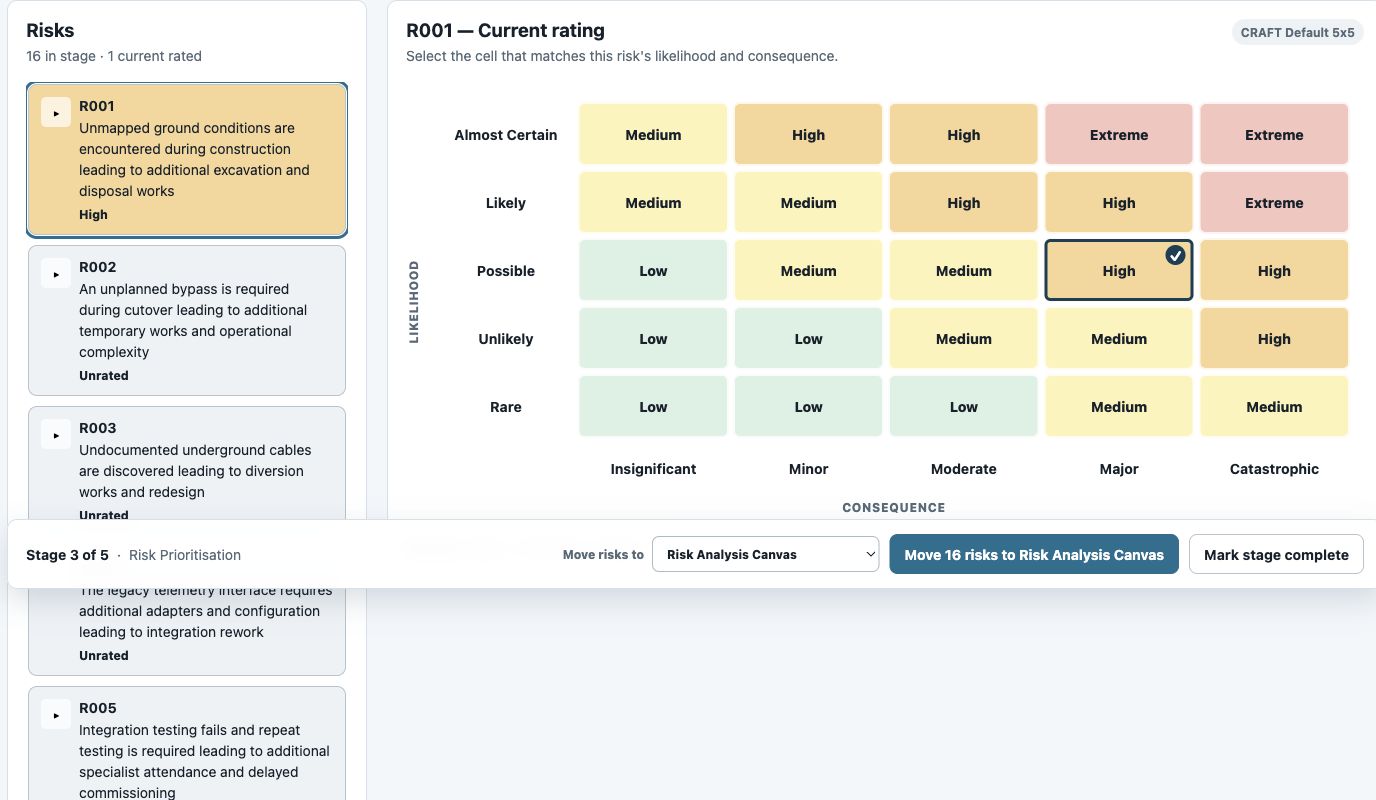This screenshot has width=1376, height=800.
Task: Pick the Almost Certain and Minor High cell
Action: tap(808, 134)
